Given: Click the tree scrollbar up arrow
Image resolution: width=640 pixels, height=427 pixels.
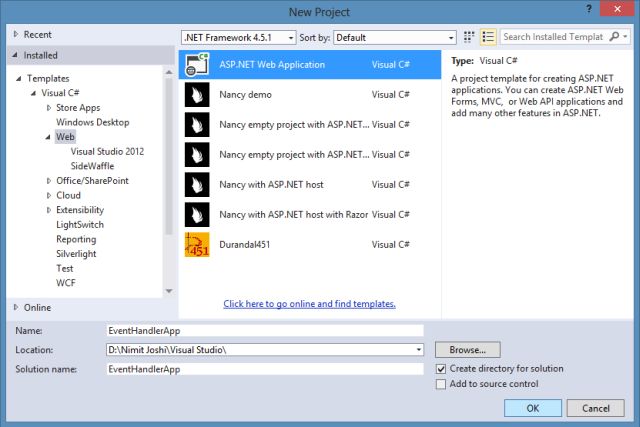Looking at the screenshot, I should (169, 72).
